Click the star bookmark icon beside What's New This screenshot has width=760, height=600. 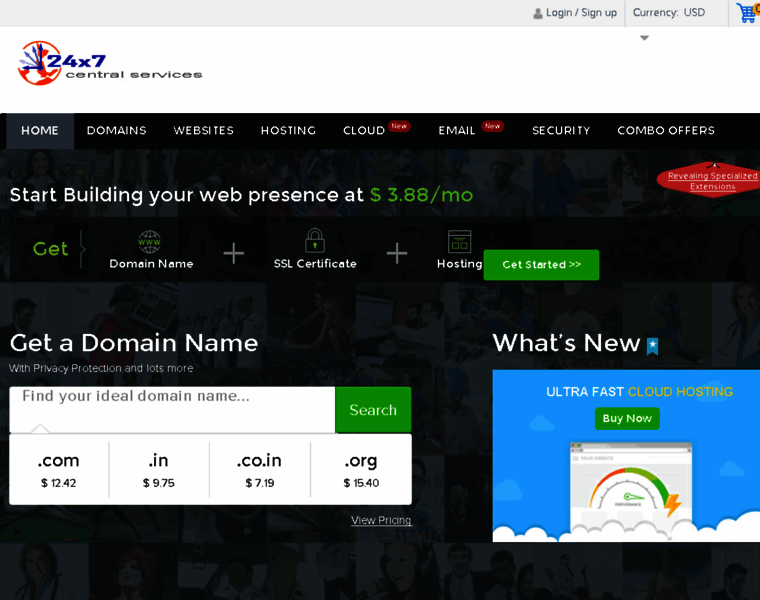(652, 346)
